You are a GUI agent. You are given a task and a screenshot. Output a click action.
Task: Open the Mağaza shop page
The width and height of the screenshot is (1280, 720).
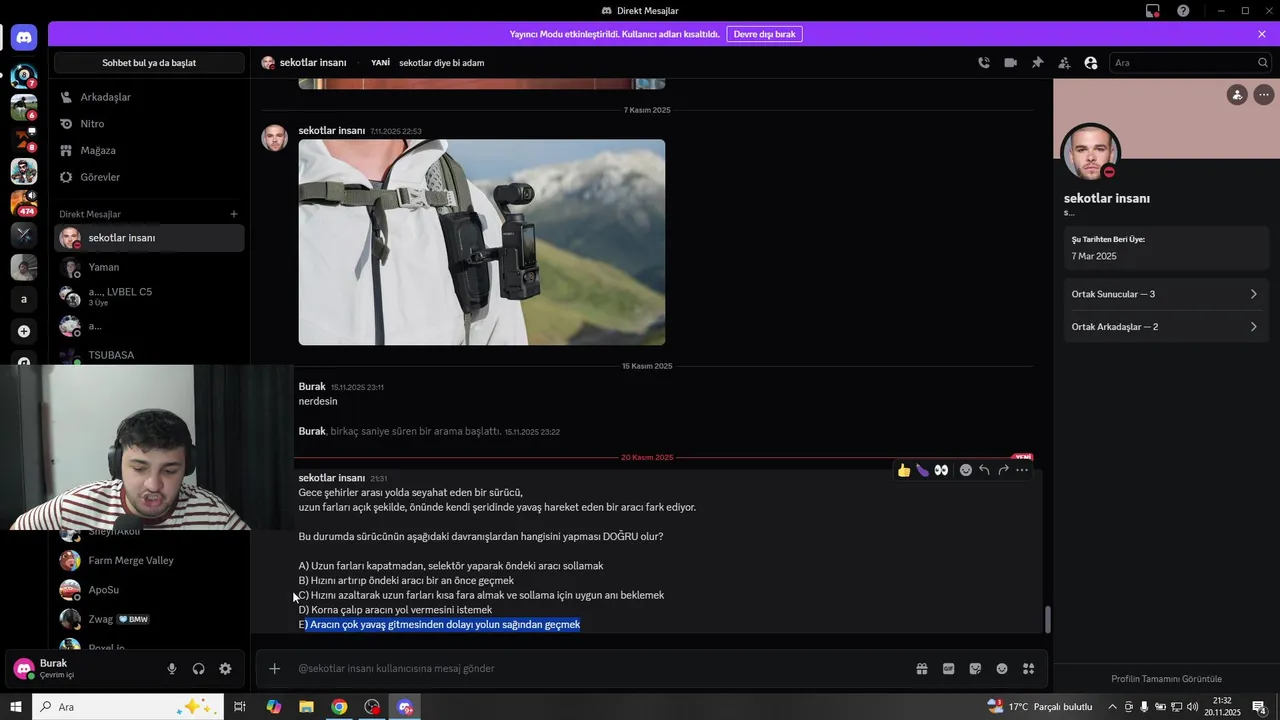(x=149, y=150)
